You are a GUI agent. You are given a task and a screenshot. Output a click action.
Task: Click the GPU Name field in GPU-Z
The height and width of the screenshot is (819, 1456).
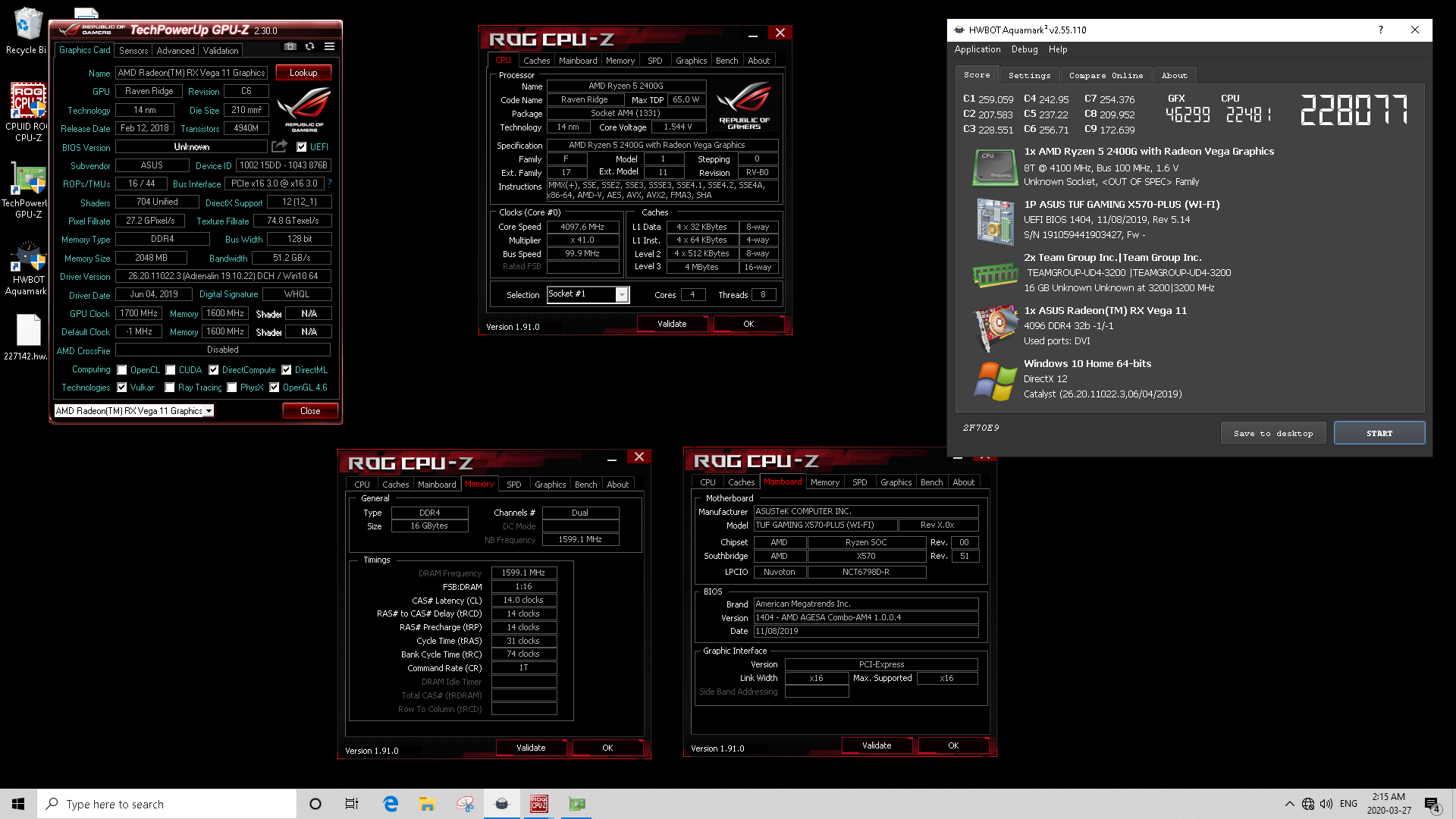(x=191, y=73)
